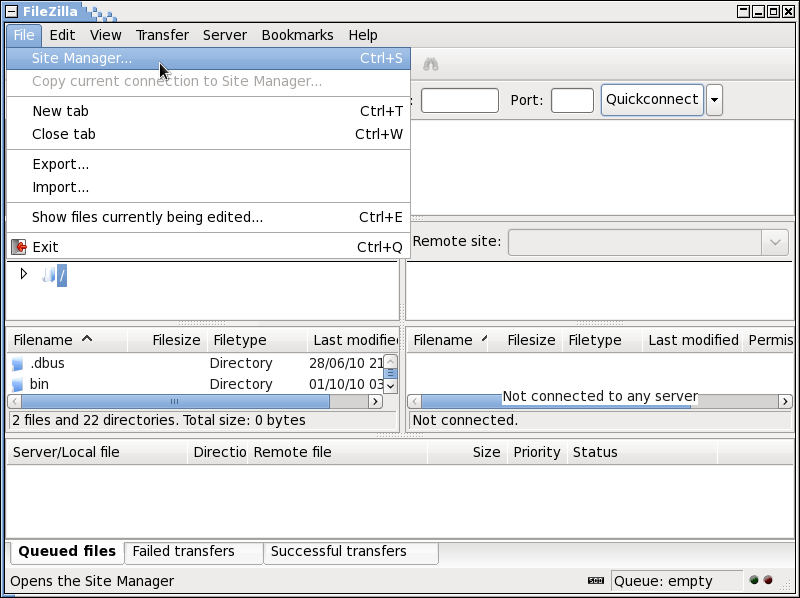The width and height of the screenshot is (800, 598).
Task: Open the Transfer menu
Action: 162,35
